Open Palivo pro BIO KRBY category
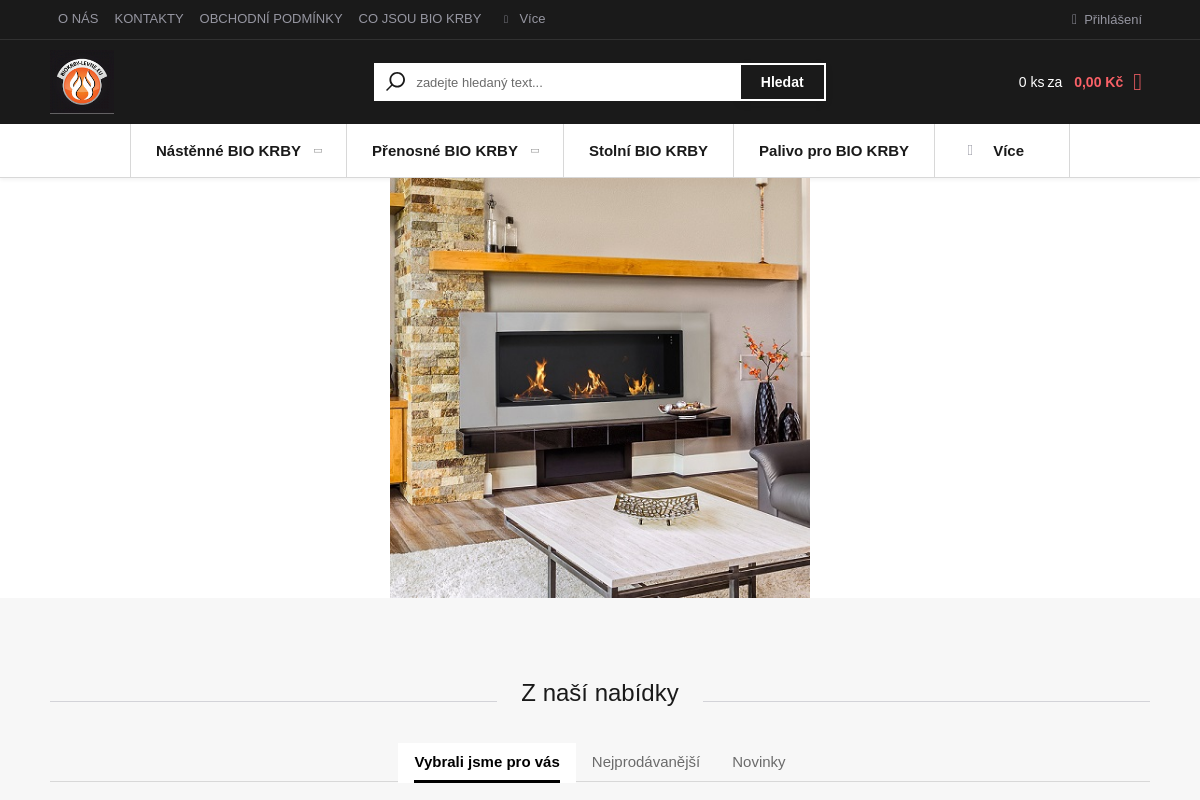 click(833, 151)
